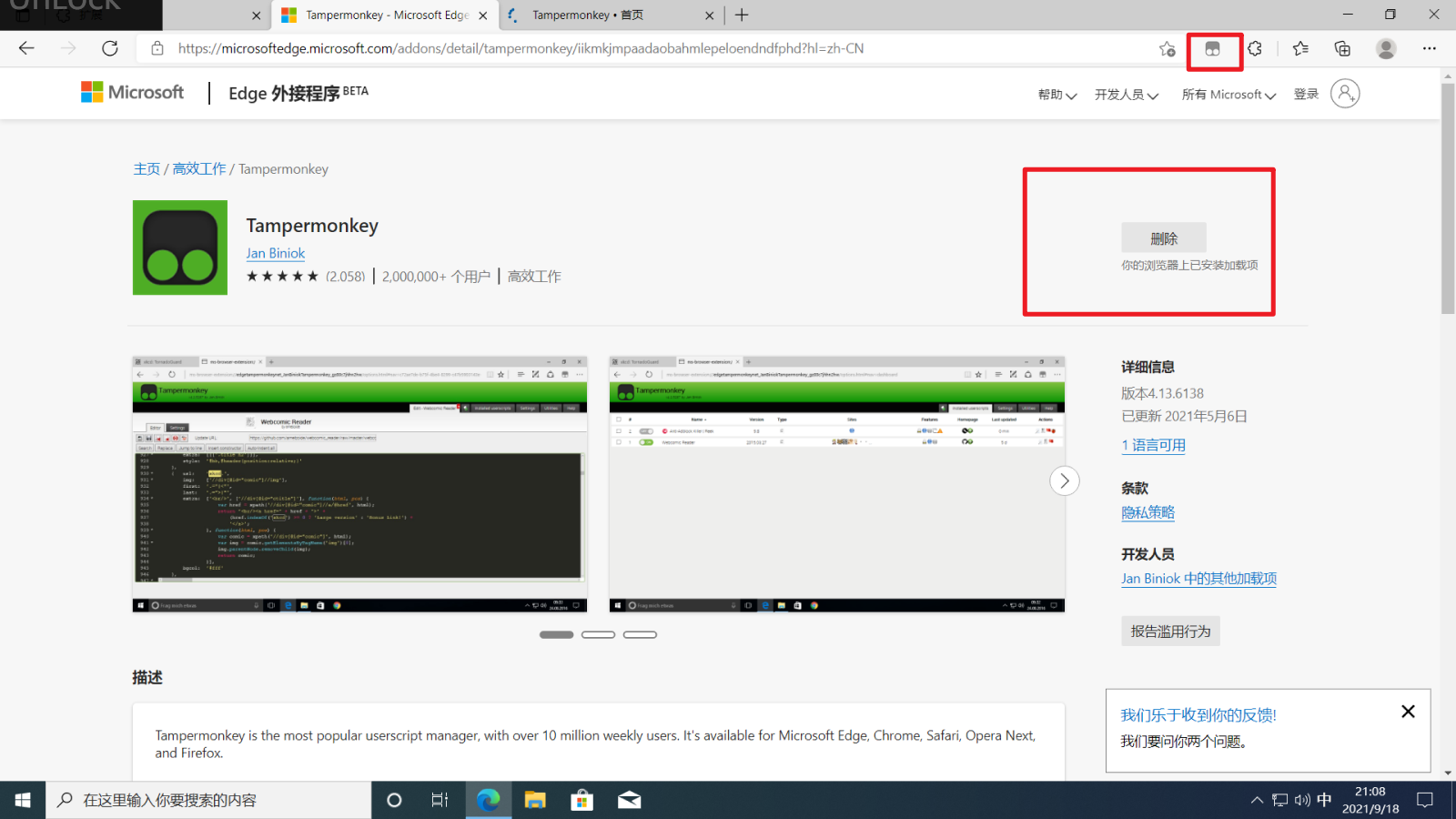Click the volume tray icon
The height and width of the screenshot is (819, 1456).
[x=1302, y=800]
